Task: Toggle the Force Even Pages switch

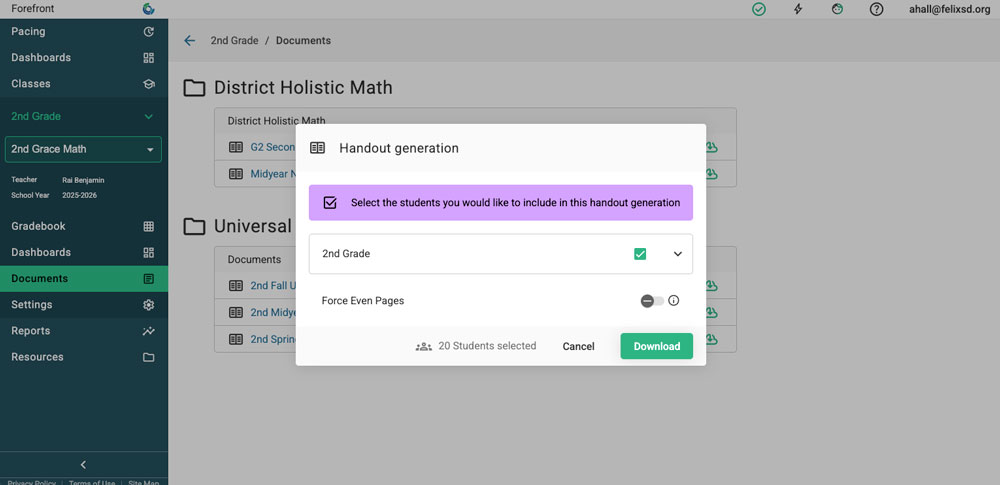Action: point(652,300)
